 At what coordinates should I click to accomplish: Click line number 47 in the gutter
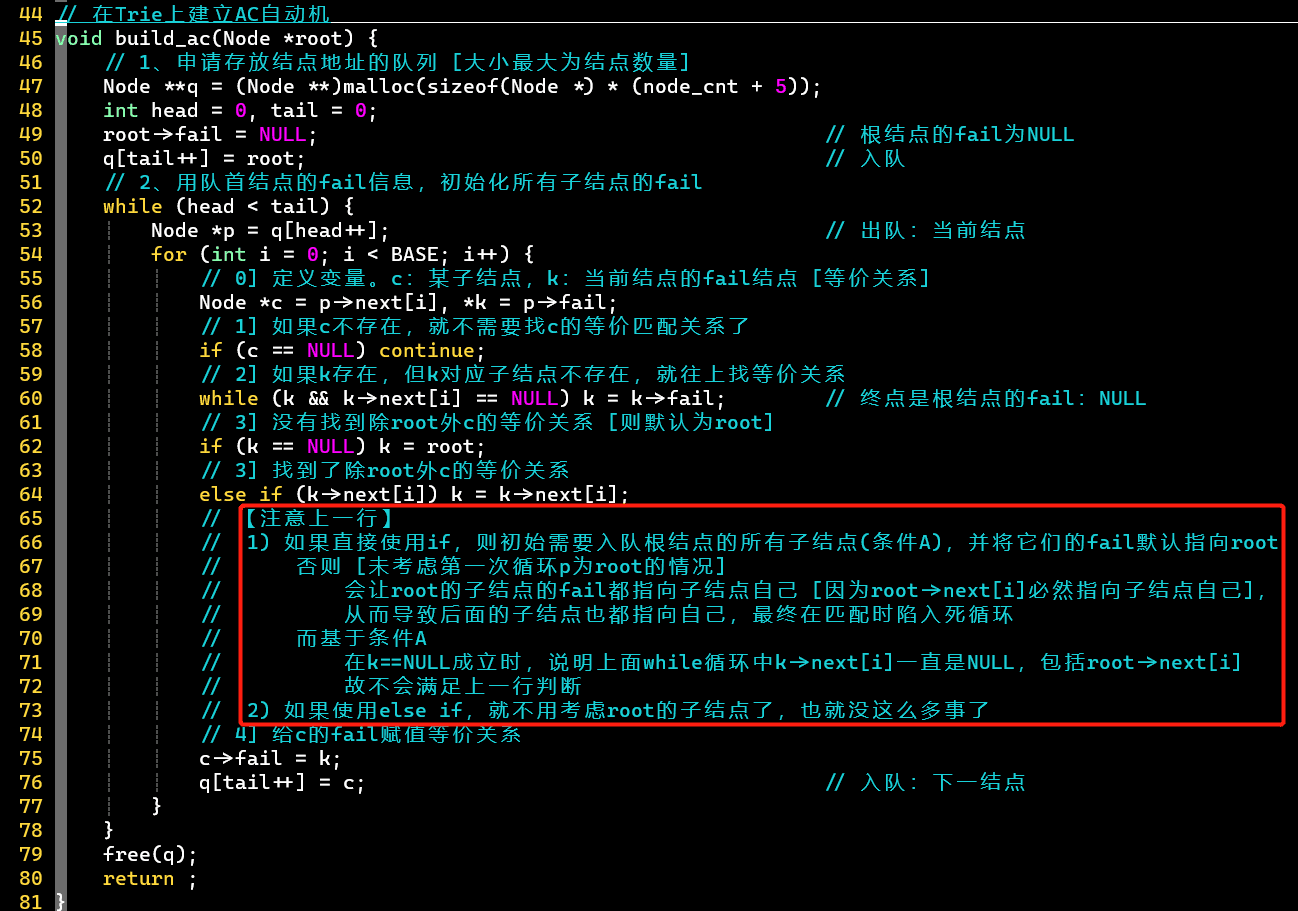coord(31,86)
